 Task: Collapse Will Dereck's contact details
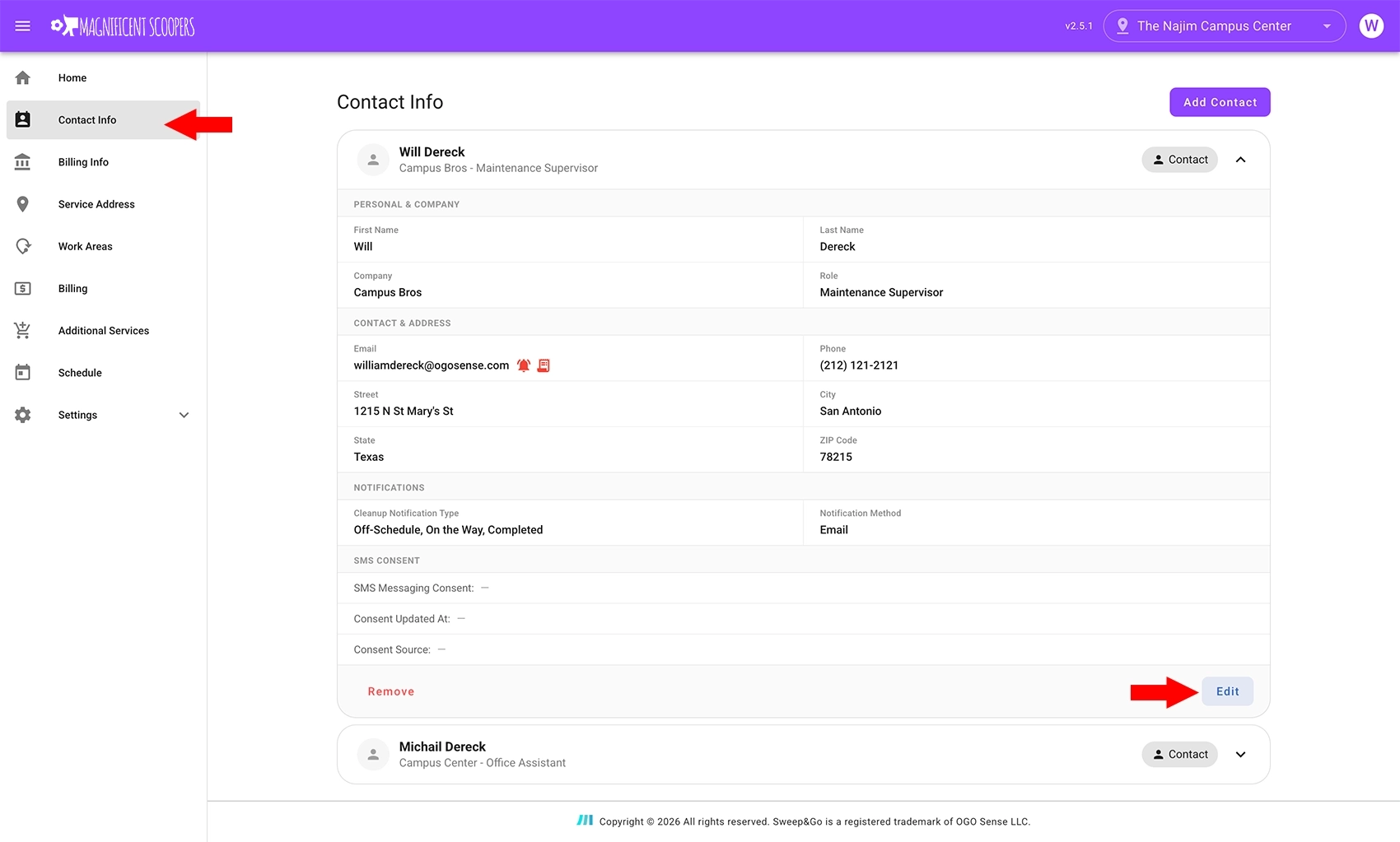[x=1240, y=159]
